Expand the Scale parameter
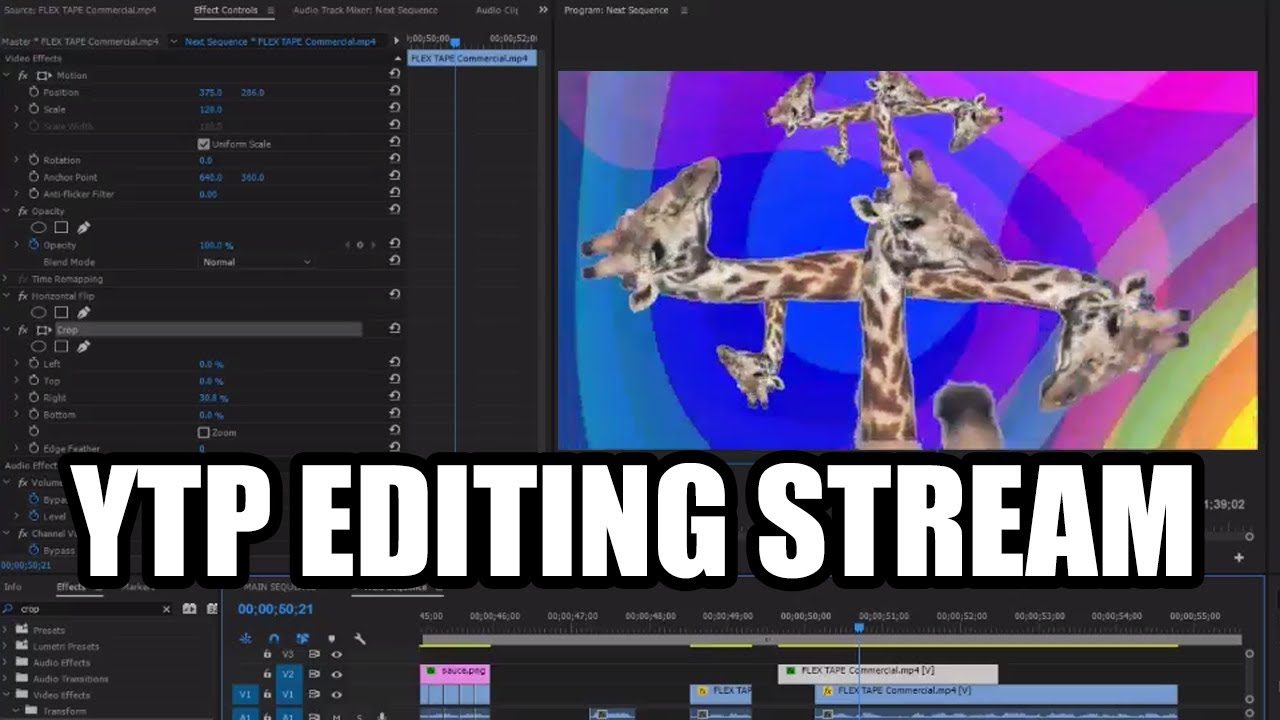1280x720 pixels. coord(16,109)
